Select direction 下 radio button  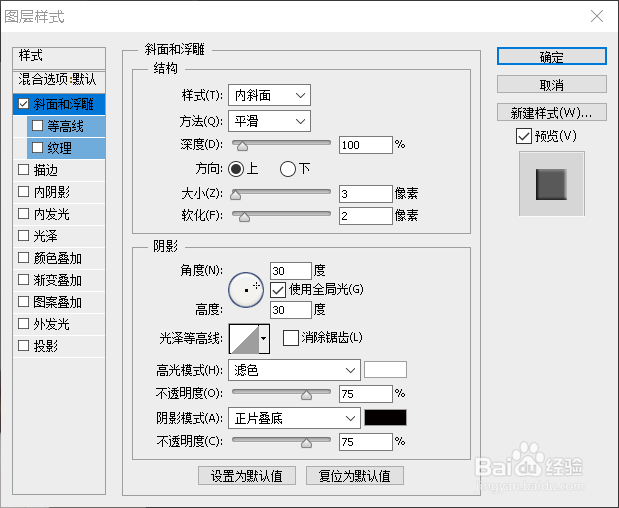point(288,169)
